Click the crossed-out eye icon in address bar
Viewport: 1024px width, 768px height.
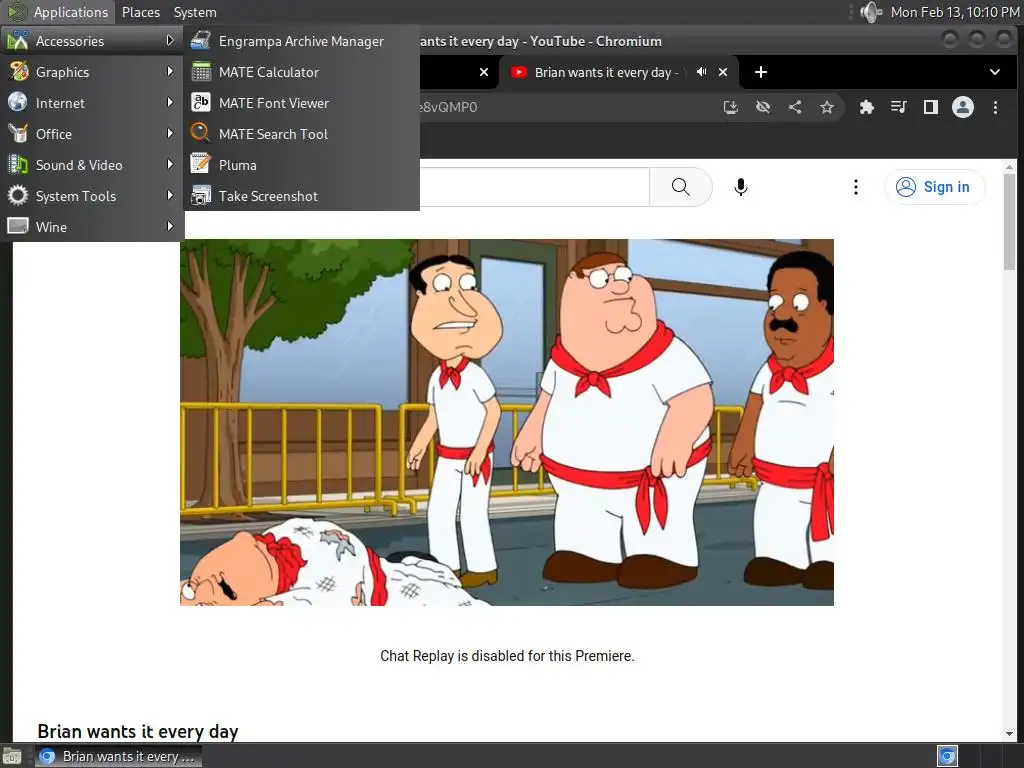point(763,107)
